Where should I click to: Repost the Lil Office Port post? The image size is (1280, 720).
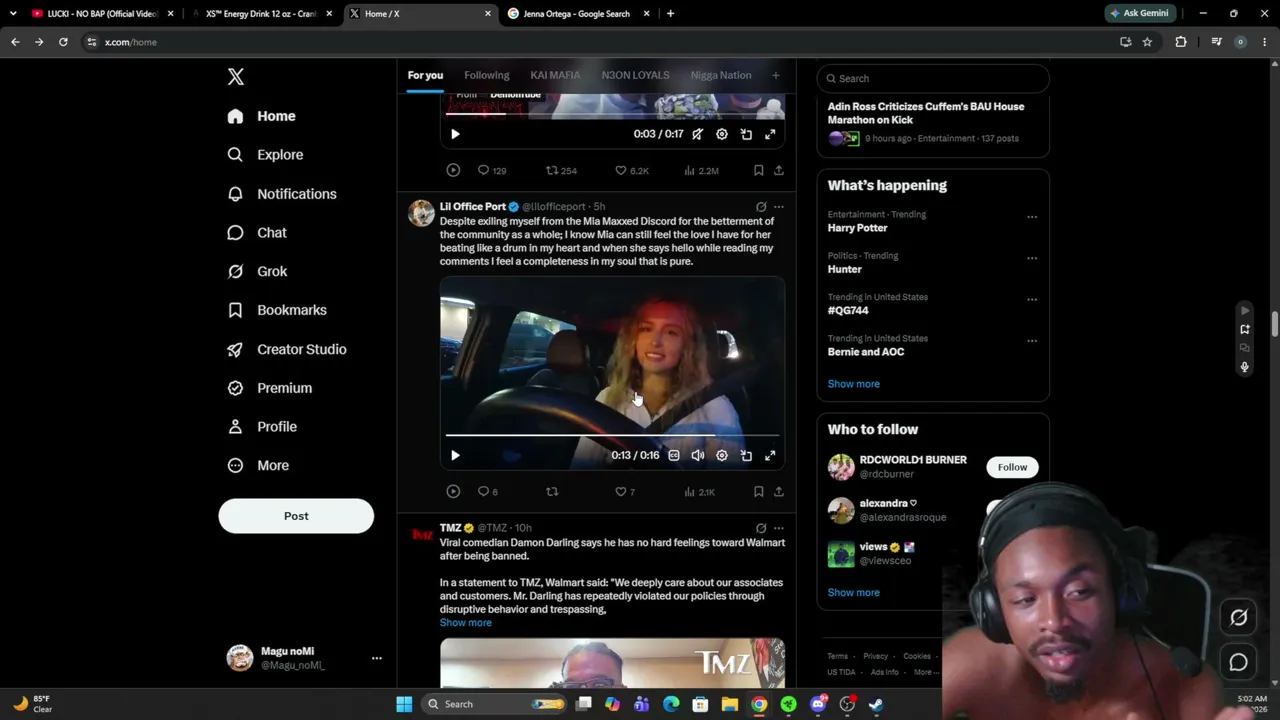(x=552, y=492)
